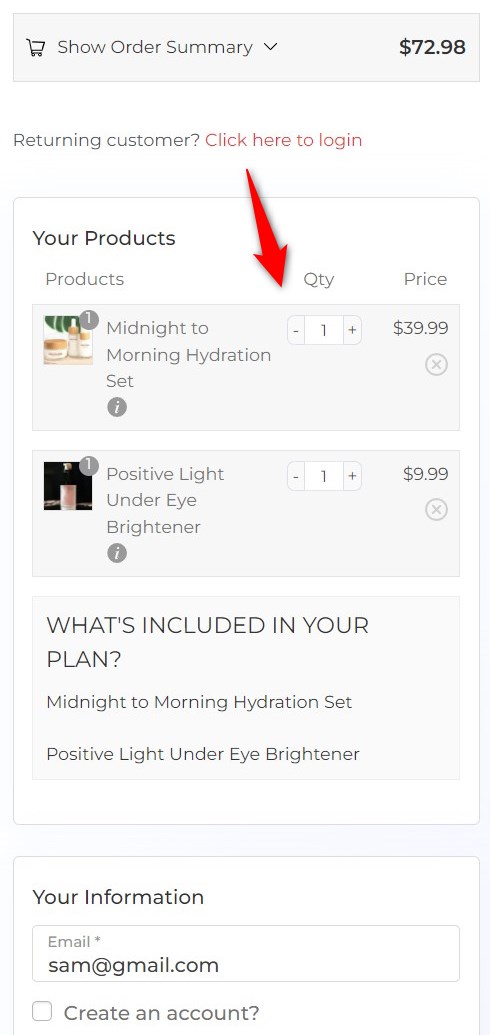This screenshot has width=490, height=1035.
Task: Show info for Positive Light Under Eye Brightener
Action: click(x=117, y=553)
